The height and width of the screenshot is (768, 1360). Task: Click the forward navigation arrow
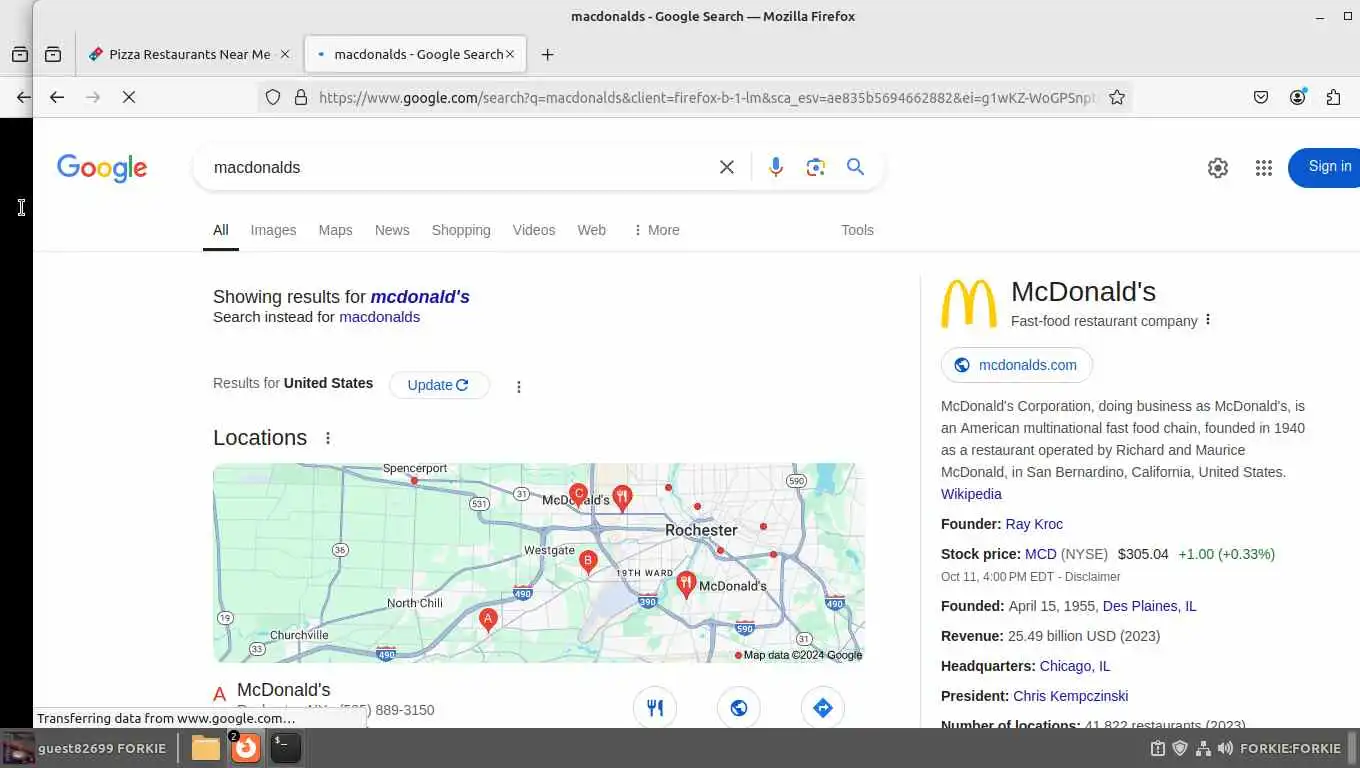pos(93,97)
